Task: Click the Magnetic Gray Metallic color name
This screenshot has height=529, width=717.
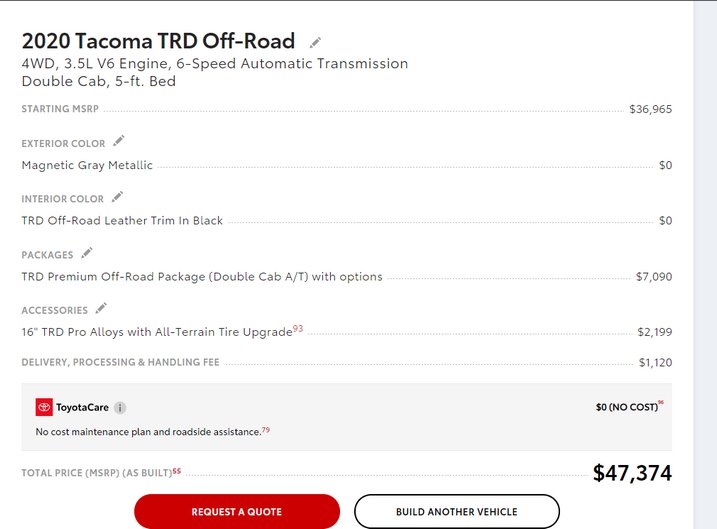Action: pos(87,165)
